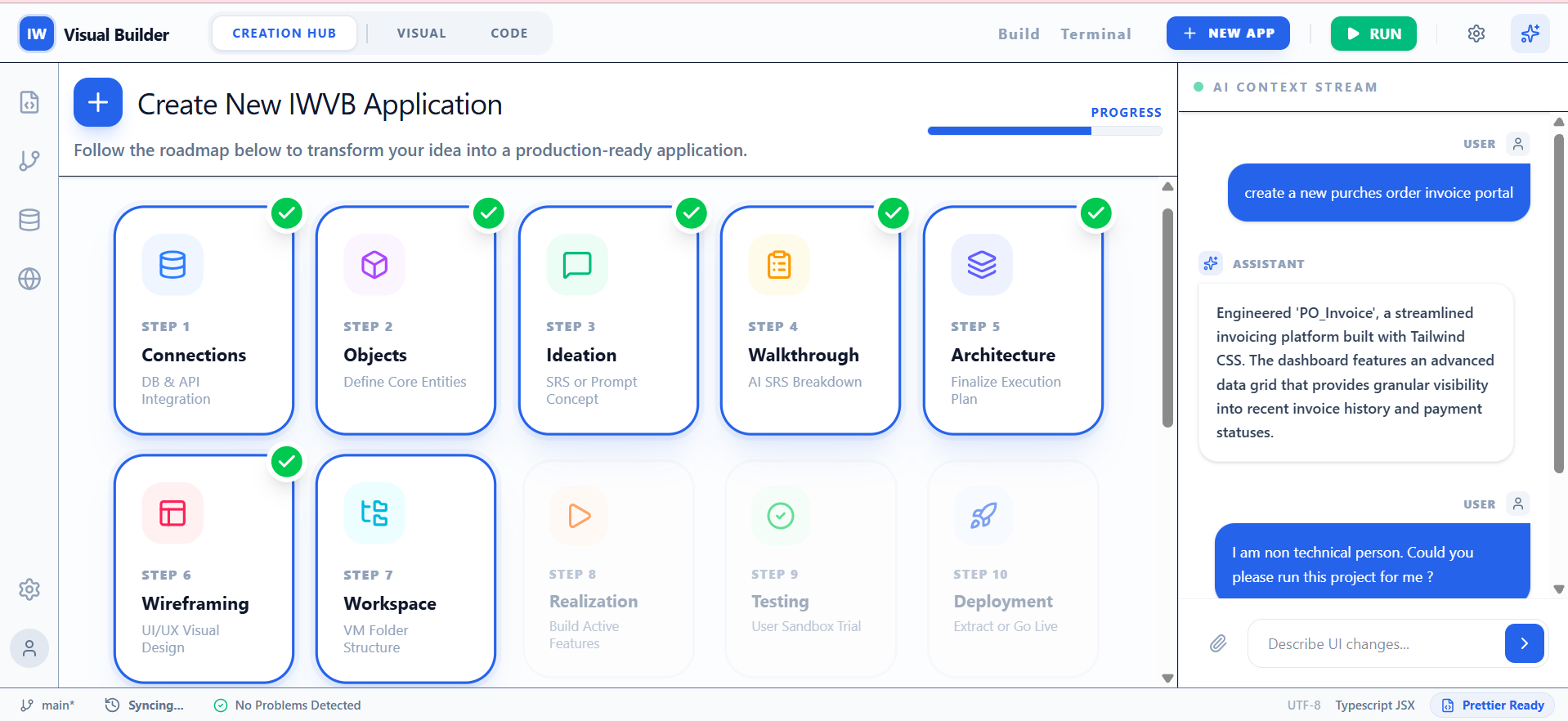
Task: Click the progress bar
Action: coord(1044,131)
